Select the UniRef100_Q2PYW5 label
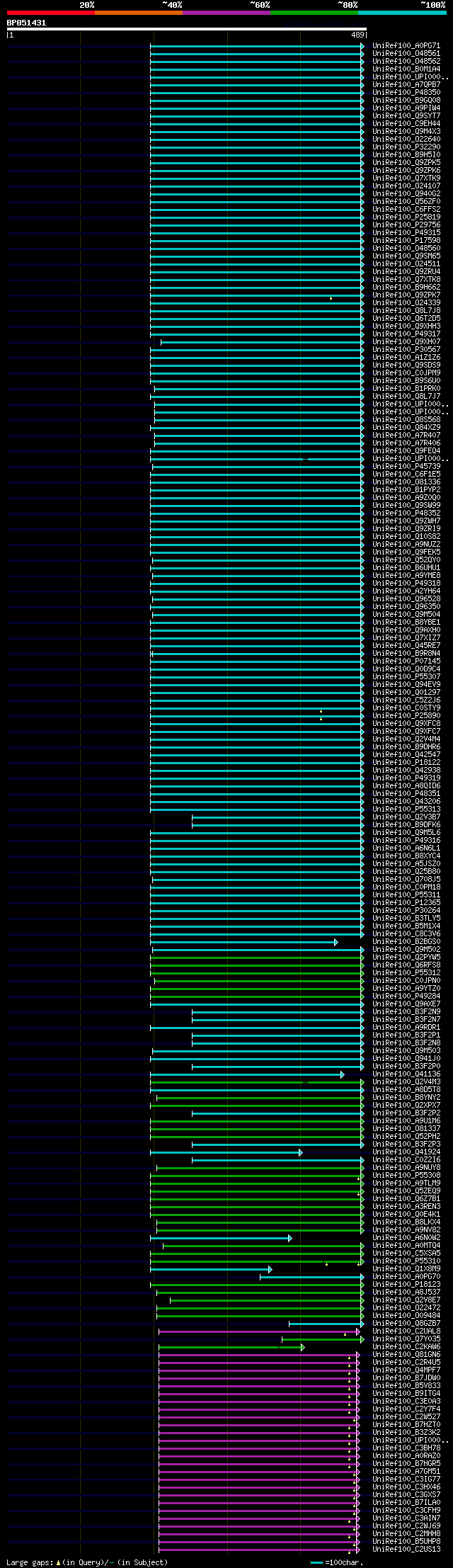 pos(406,958)
